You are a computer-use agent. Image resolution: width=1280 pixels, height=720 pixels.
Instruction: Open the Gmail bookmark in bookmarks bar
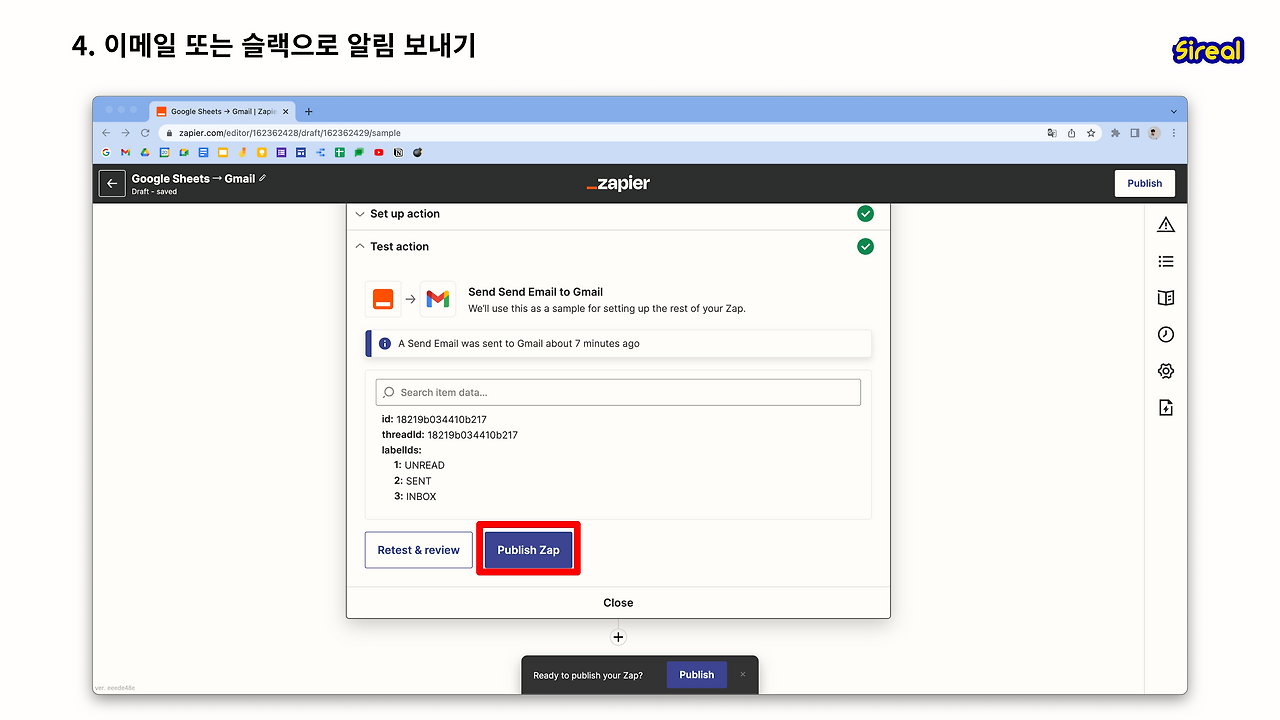[x=126, y=153]
